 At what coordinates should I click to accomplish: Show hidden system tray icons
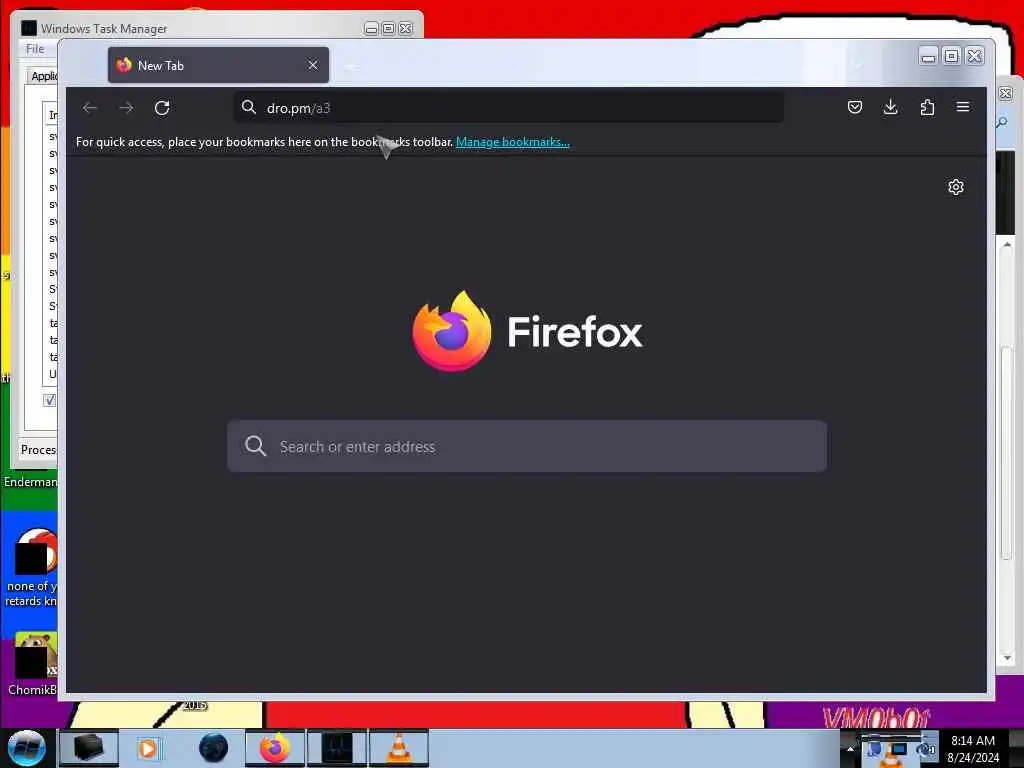click(x=850, y=748)
